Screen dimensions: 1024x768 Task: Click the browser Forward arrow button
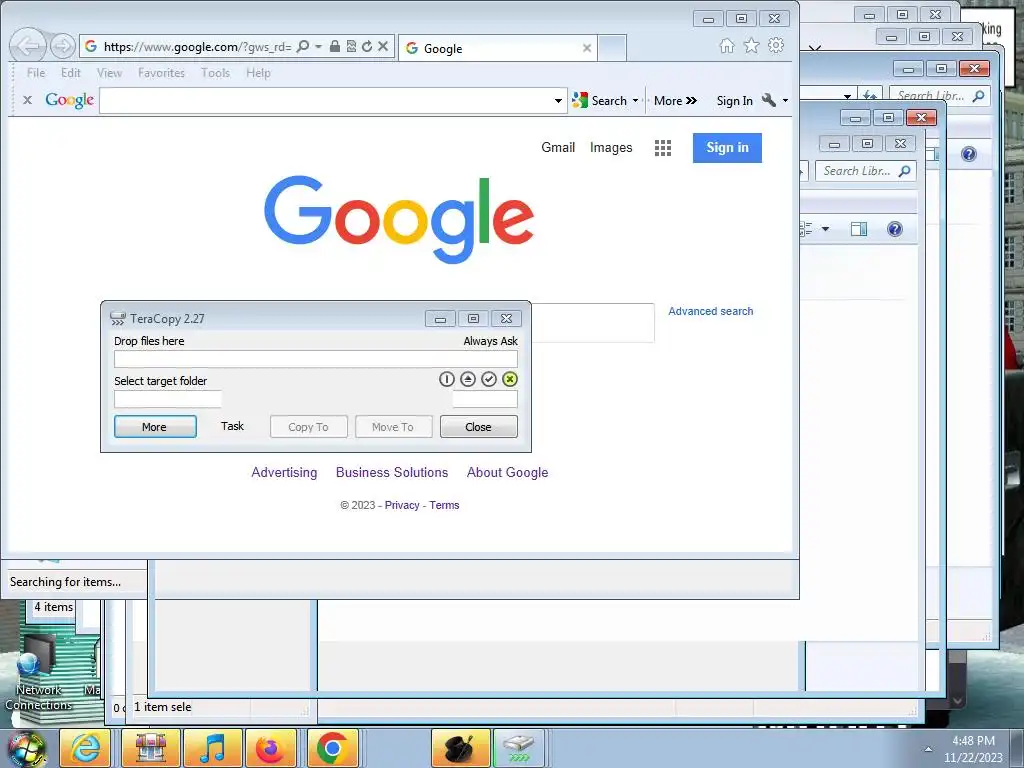(63, 46)
